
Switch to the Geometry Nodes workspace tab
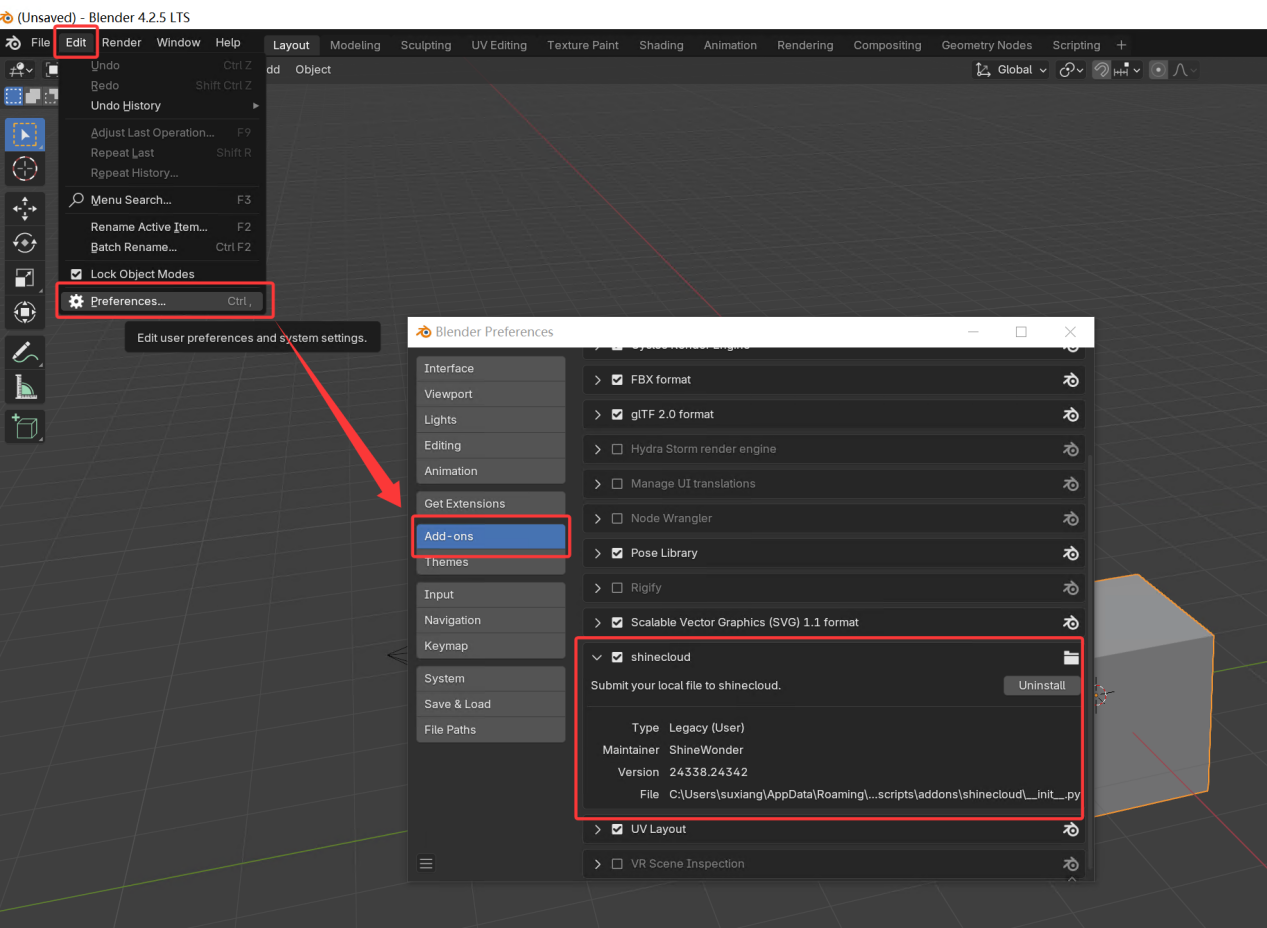(987, 45)
